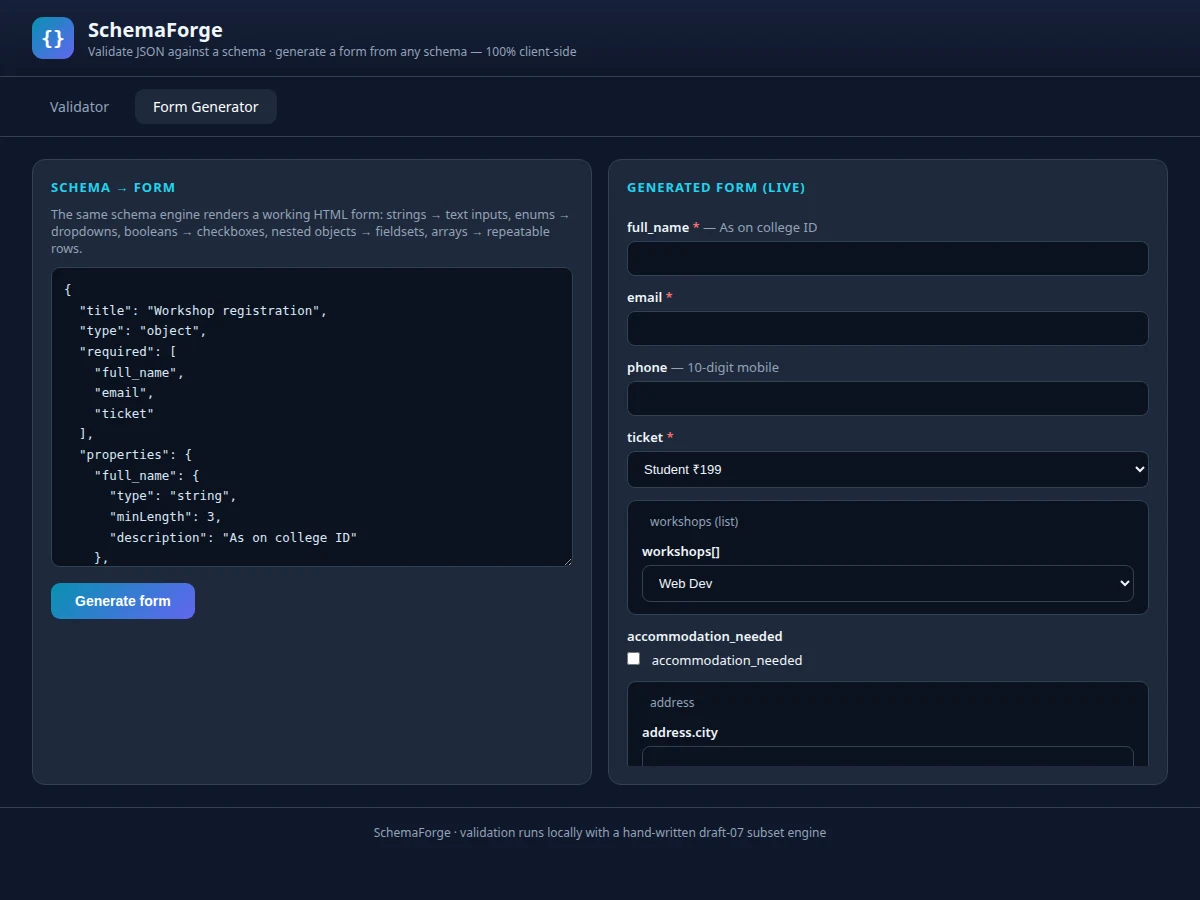1200x900 pixels.
Task: Click the GENERATED FORM (LIVE) heading
Action: [716, 187]
